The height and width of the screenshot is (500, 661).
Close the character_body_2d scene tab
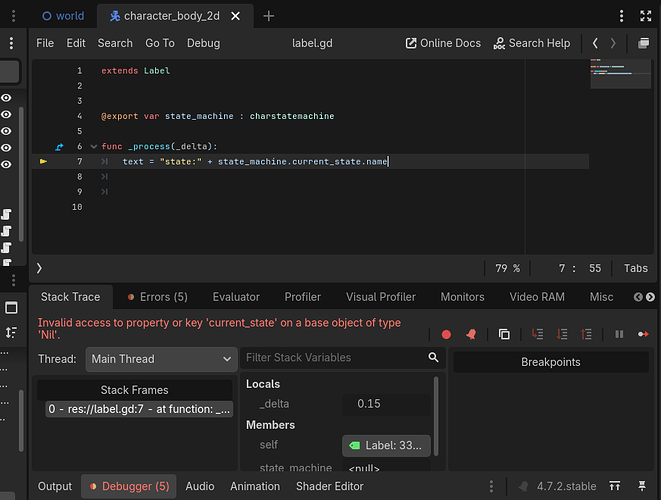pyautogui.click(x=236, y=16)
